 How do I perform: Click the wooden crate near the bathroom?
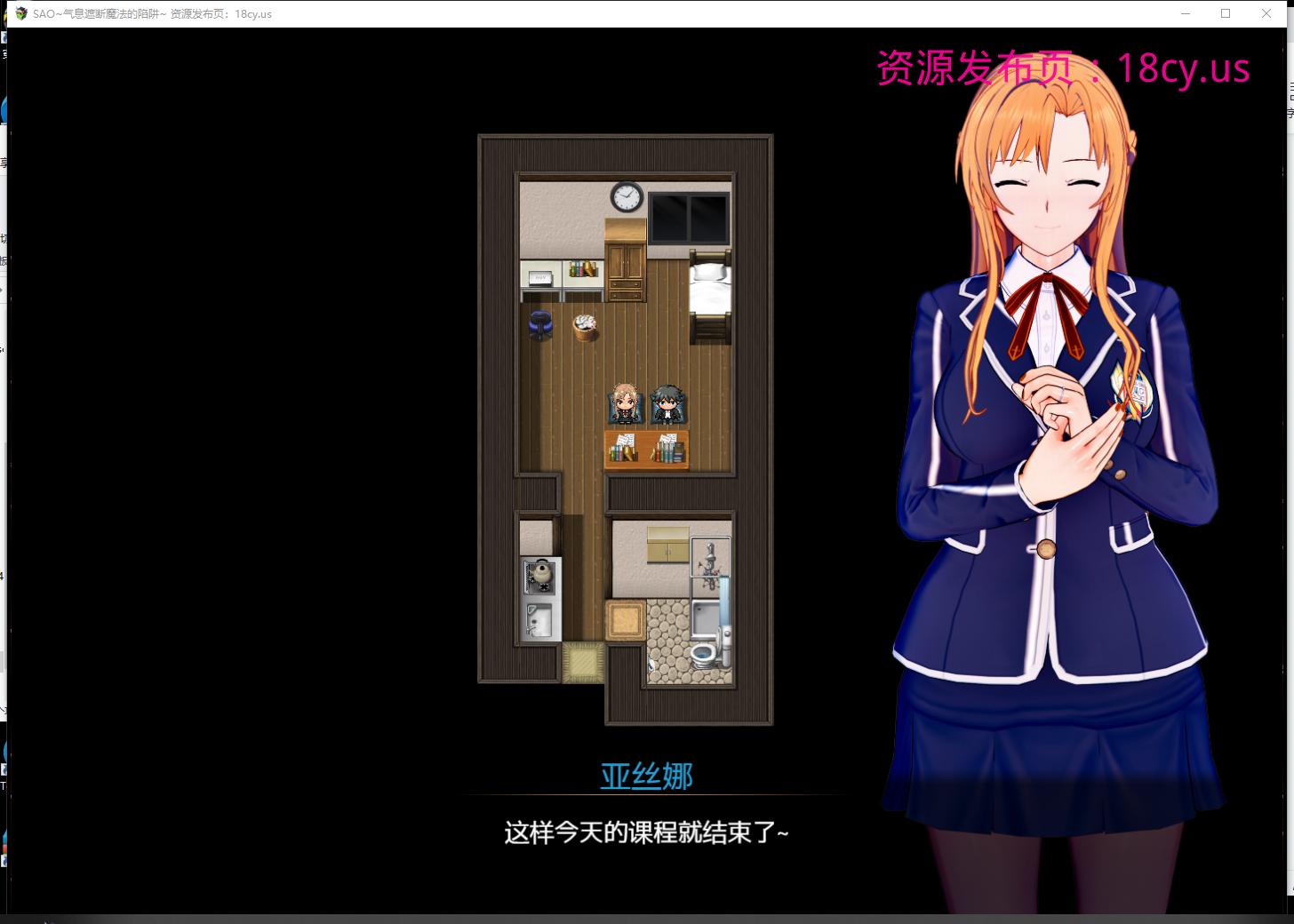(627, 619)
